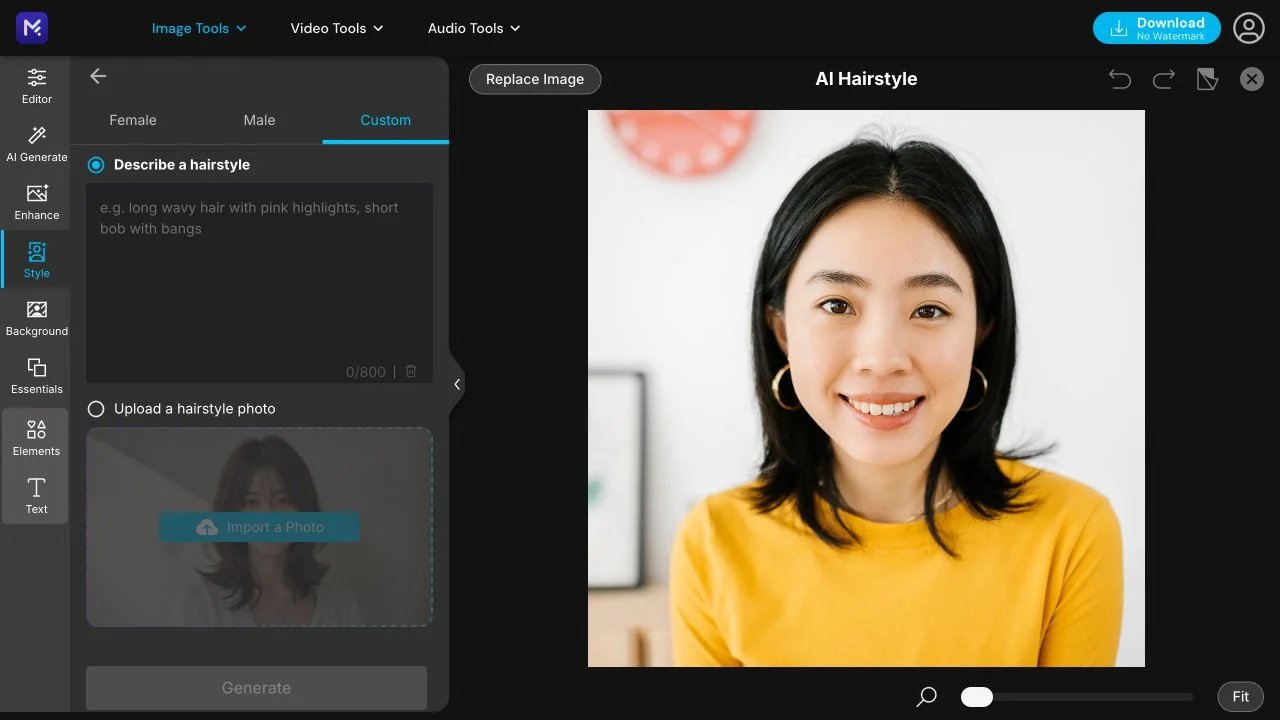Undo the last action

tap(1120, 79)
